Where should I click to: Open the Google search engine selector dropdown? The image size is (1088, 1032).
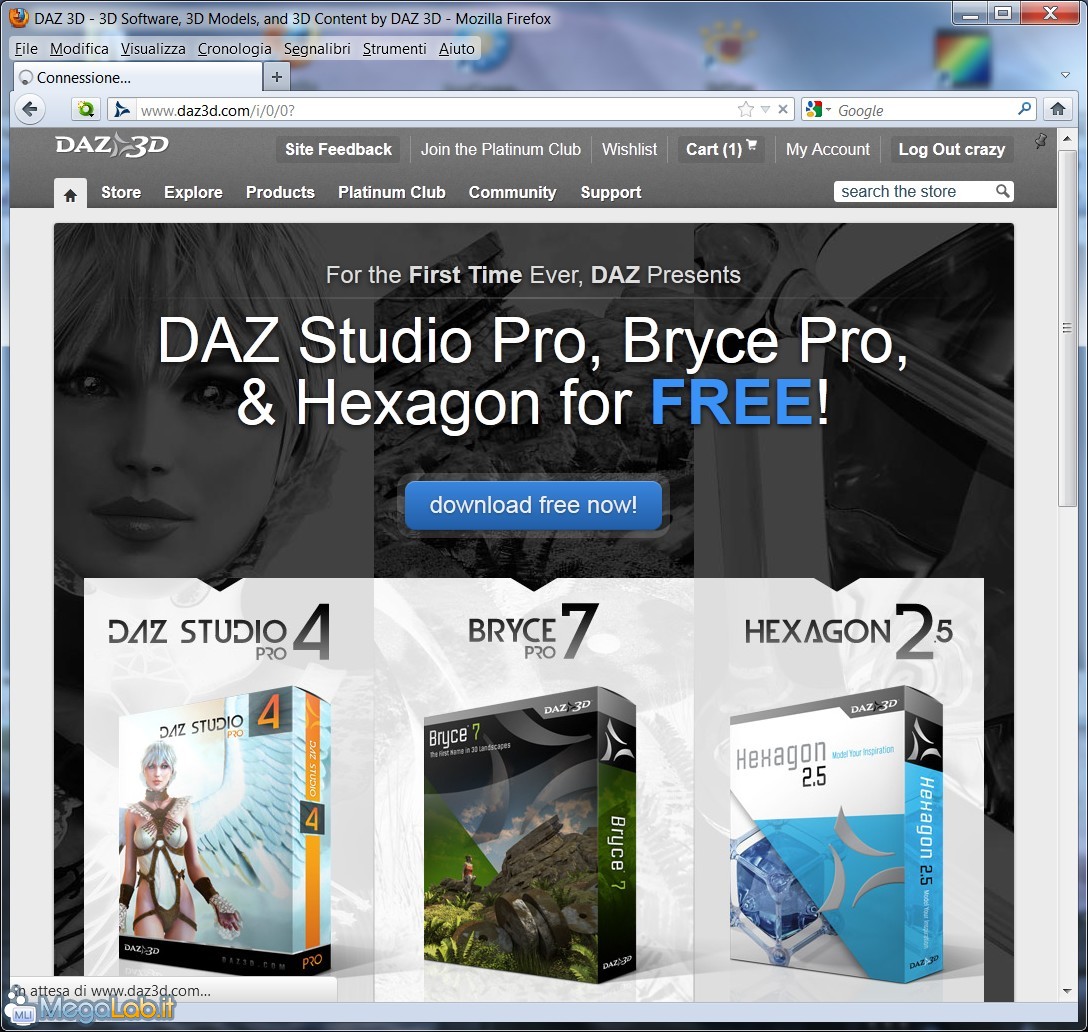click(x=817, y=110)
